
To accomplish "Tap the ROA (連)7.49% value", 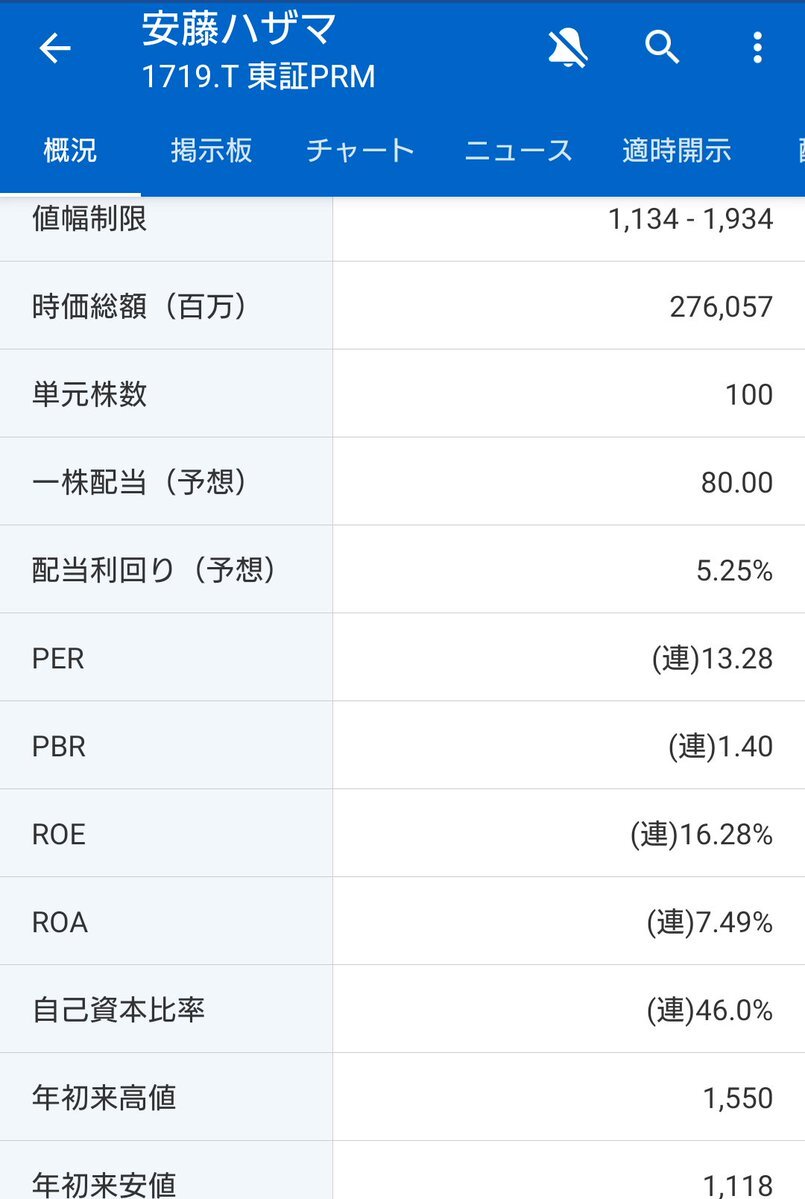I will click(710, 922).
